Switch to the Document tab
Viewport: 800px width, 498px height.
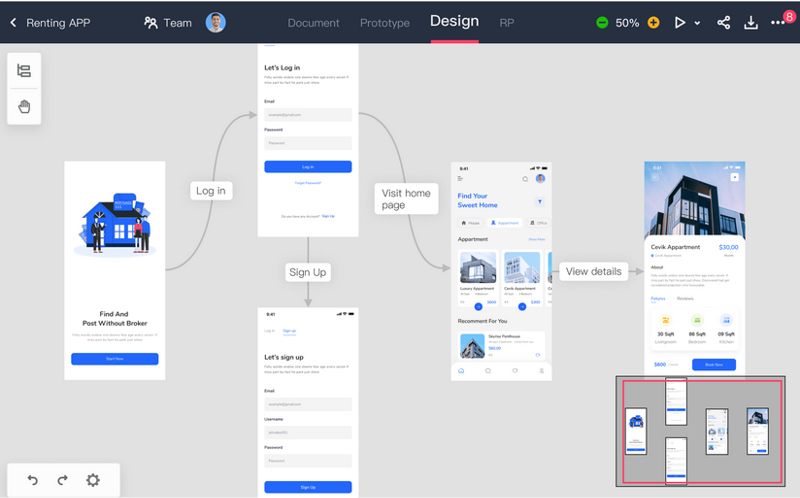[x=313, y=23]
